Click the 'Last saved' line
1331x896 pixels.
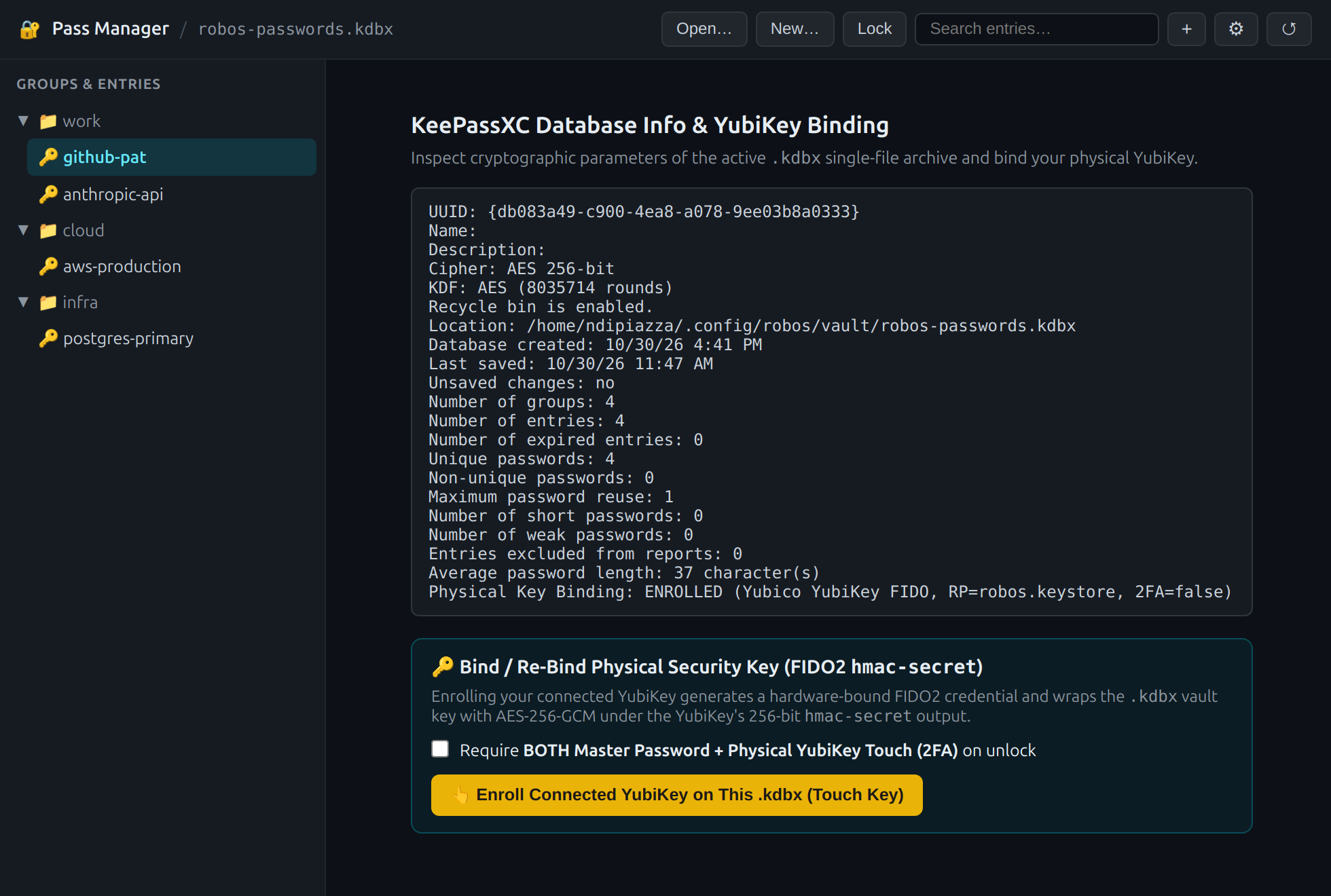click(x=570, y=364)
